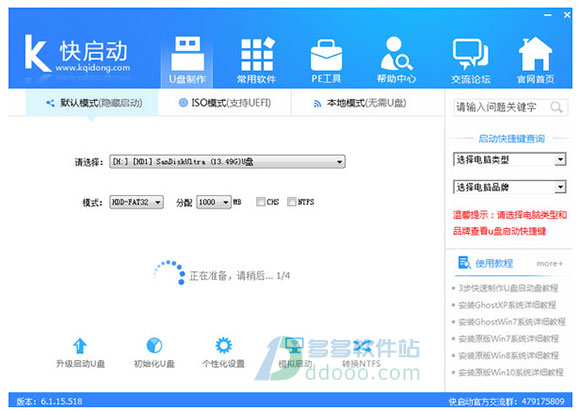Switch to 默认模式(隐藏启动) tab

tap(92, 103)
